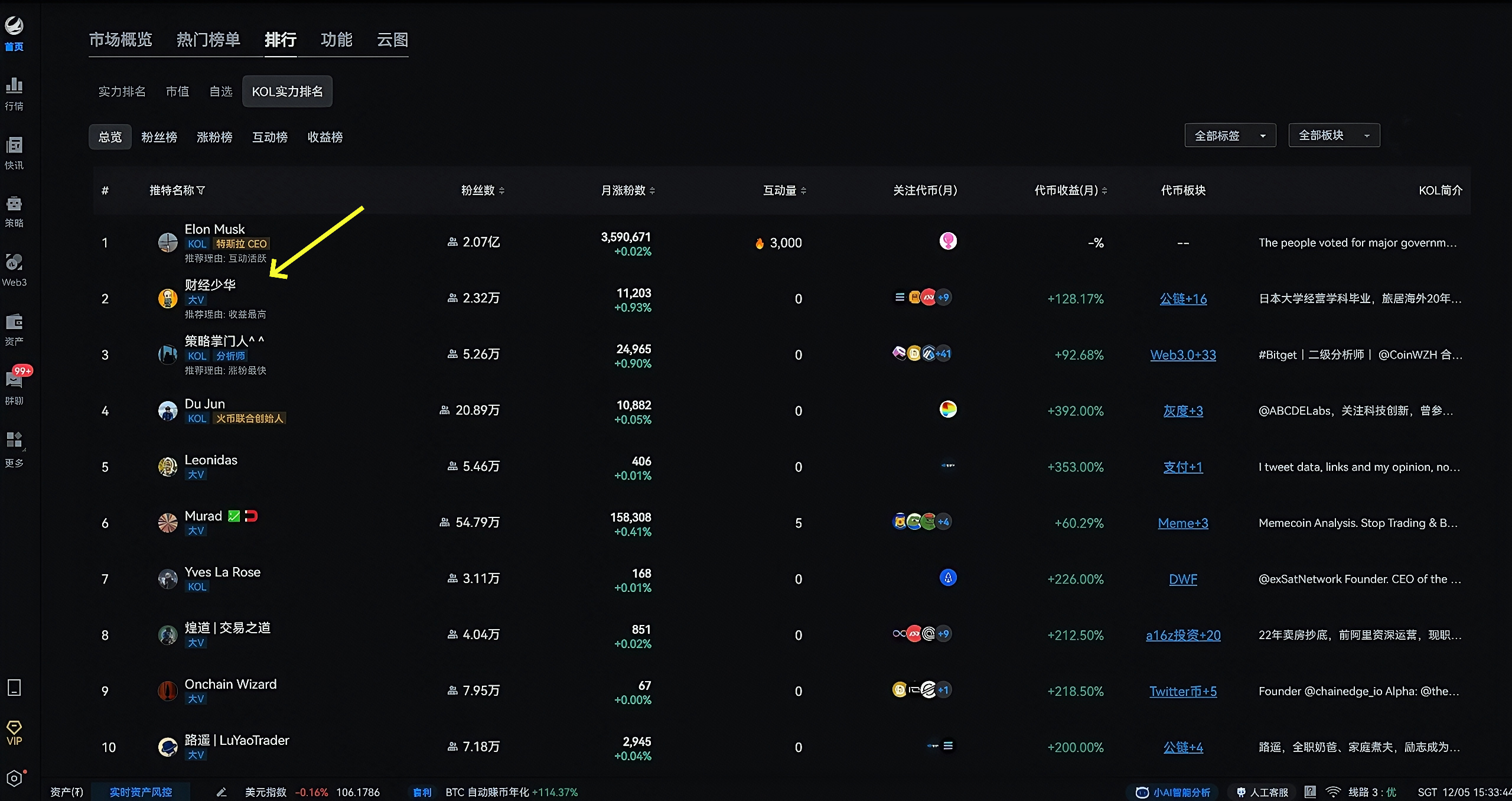Screen dimensions: 1512x801
Task: Expand the 全部板块 dropdown
Action: 1334,135
